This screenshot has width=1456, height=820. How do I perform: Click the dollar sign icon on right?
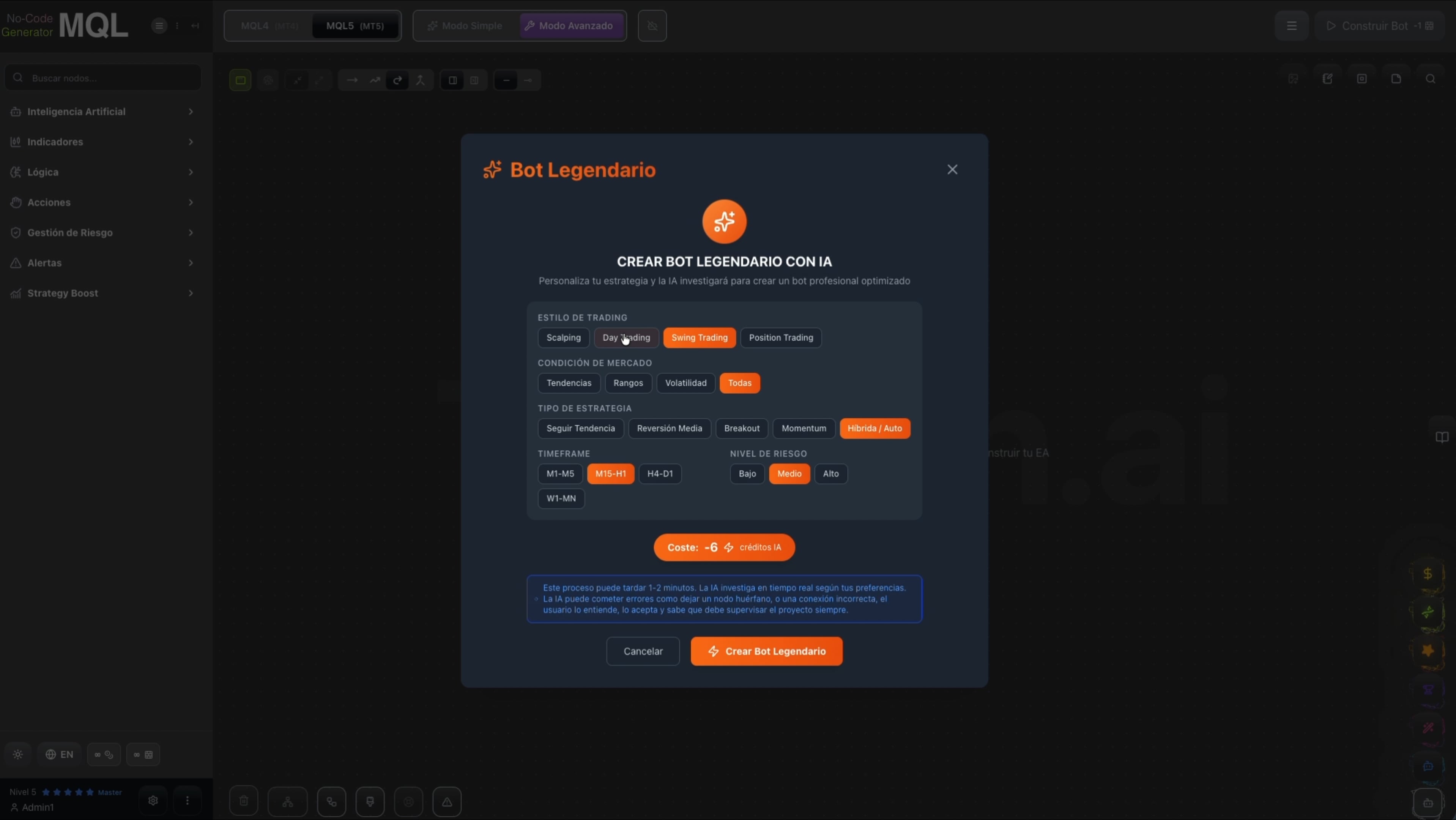(x=1427, y=574)
